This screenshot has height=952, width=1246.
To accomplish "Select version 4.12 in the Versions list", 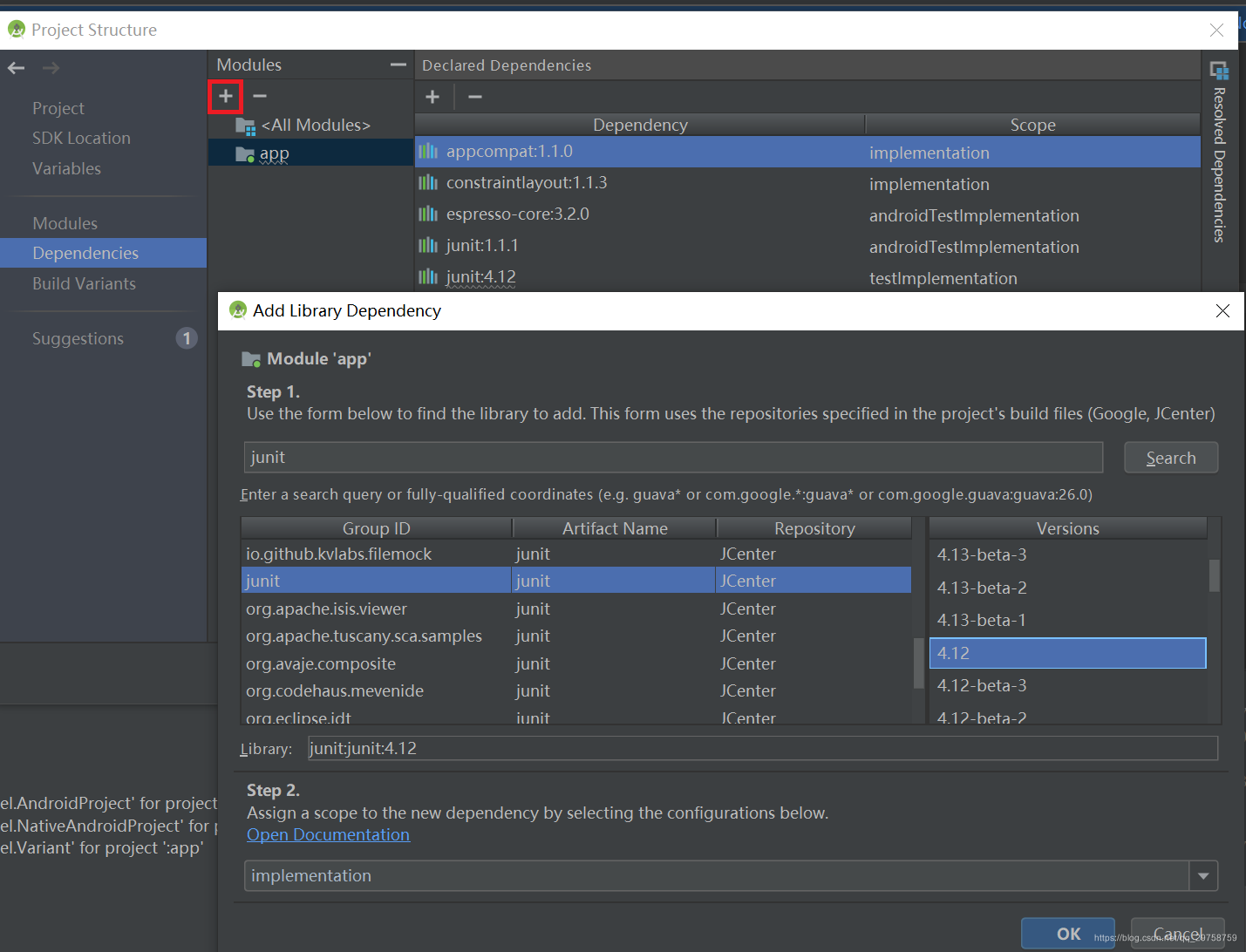I will (x=1068, y=653).
